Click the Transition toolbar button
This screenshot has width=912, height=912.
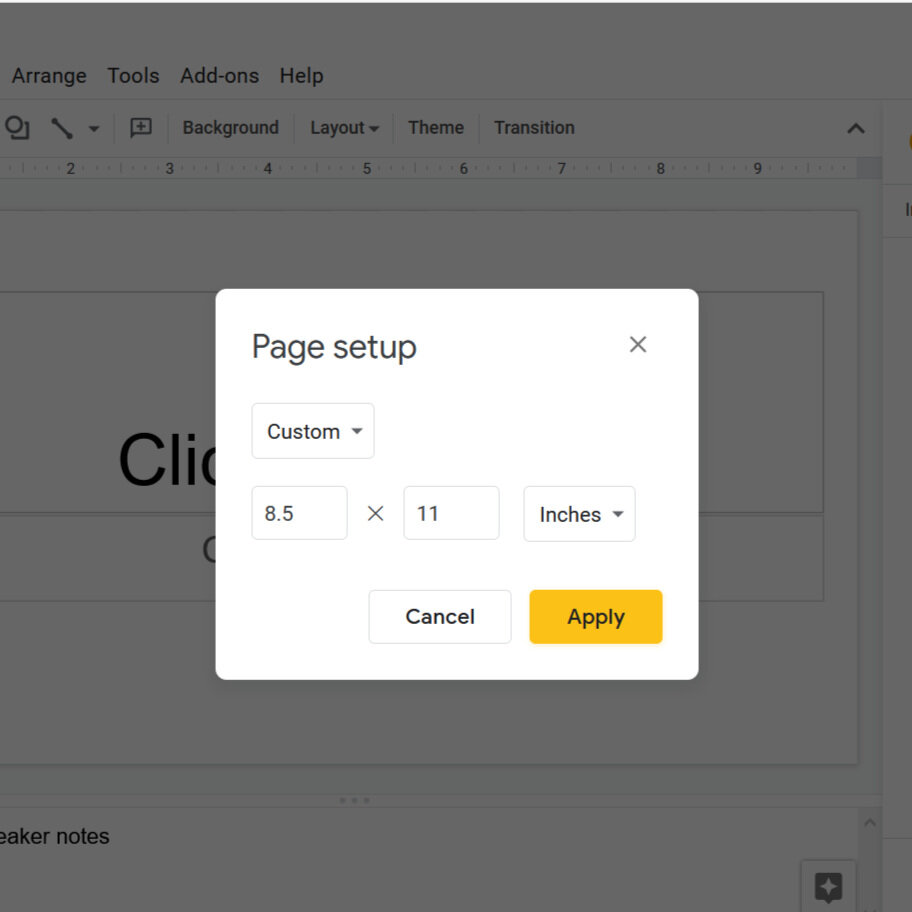pyautogui.click(x=534, y=127)
